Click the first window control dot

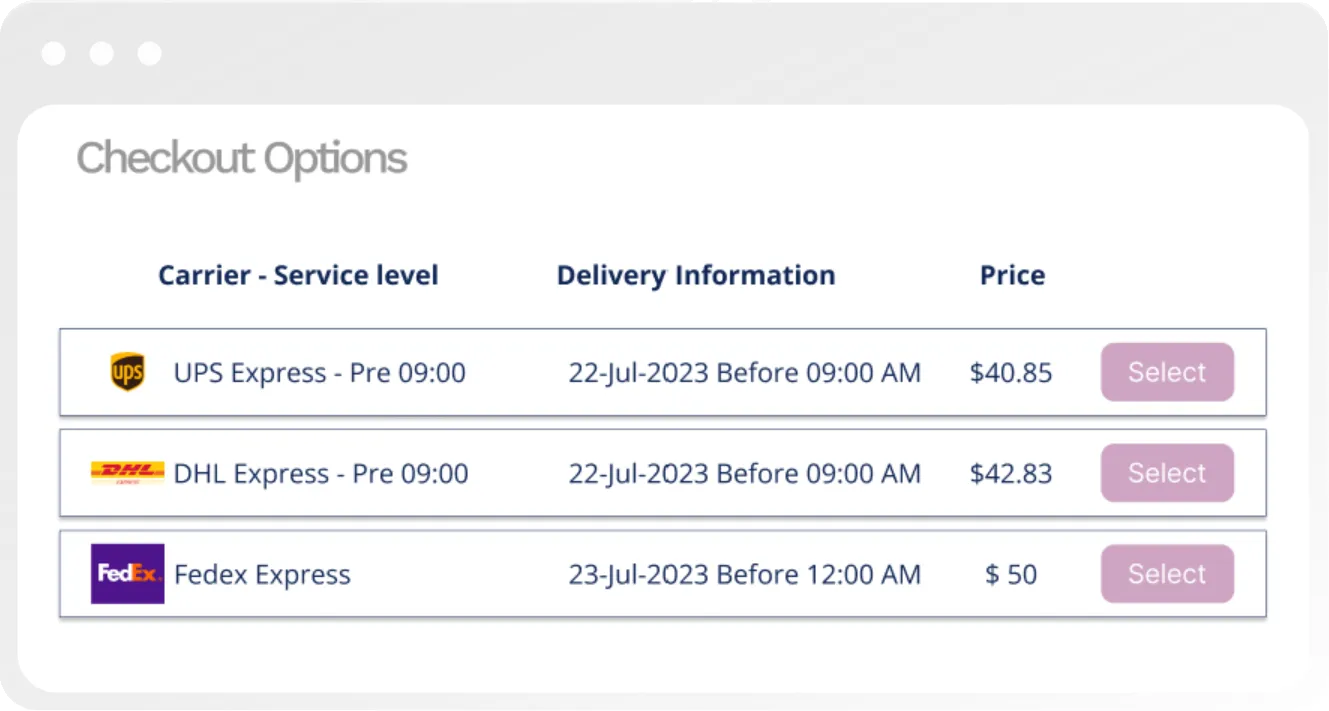tap(54, 54)
